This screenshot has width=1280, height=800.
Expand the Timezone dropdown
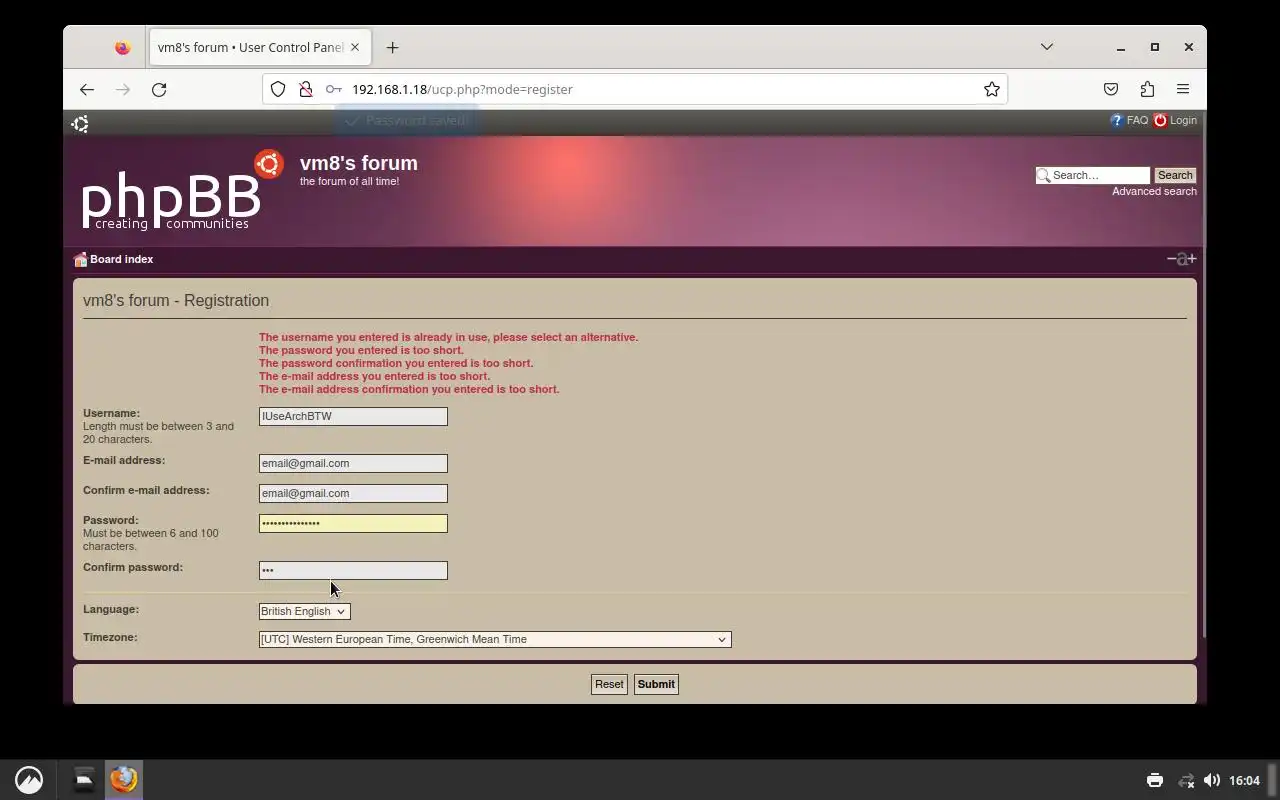tap(495, 639)
